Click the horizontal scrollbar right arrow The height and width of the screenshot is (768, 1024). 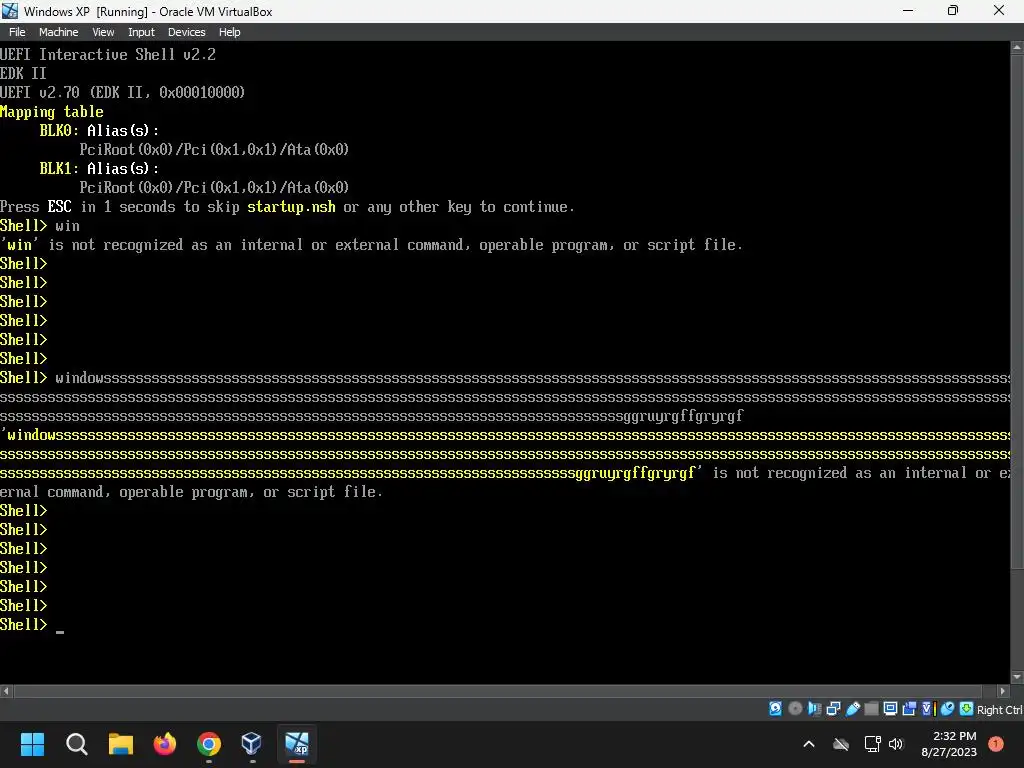point(1004,691)
